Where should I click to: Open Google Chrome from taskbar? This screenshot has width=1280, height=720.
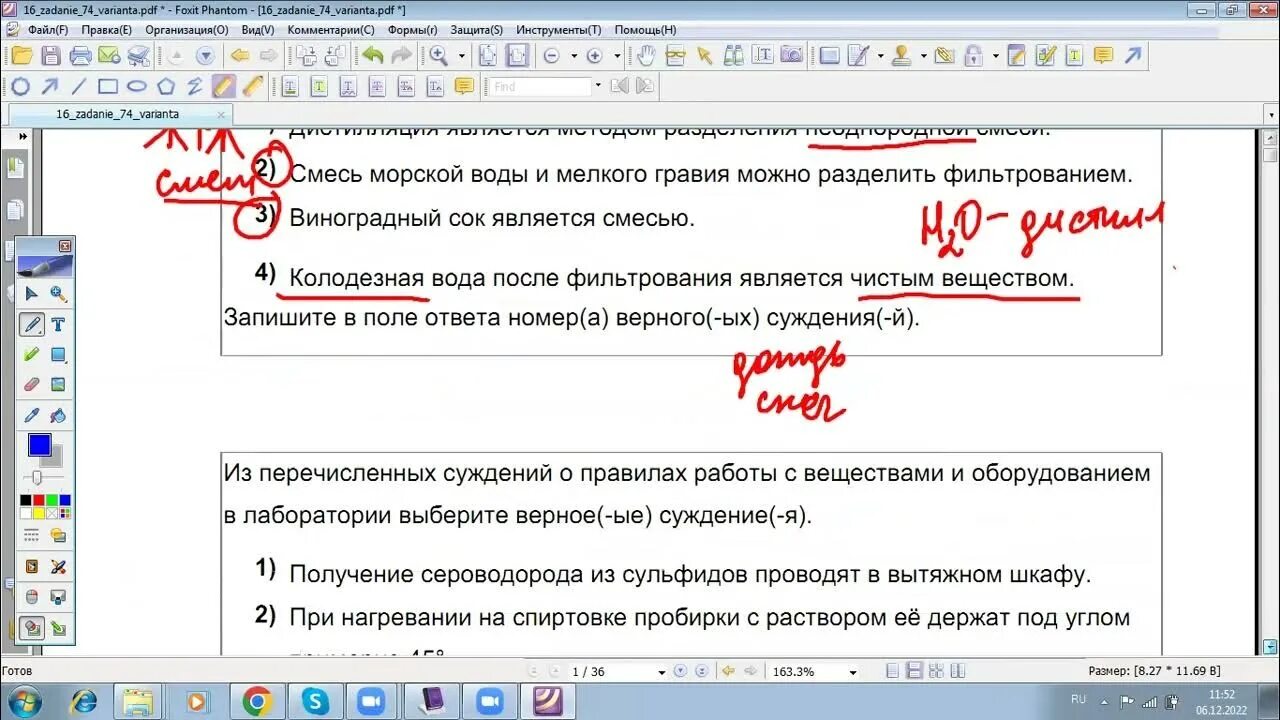pyautogui.click(x=257, y=701)
